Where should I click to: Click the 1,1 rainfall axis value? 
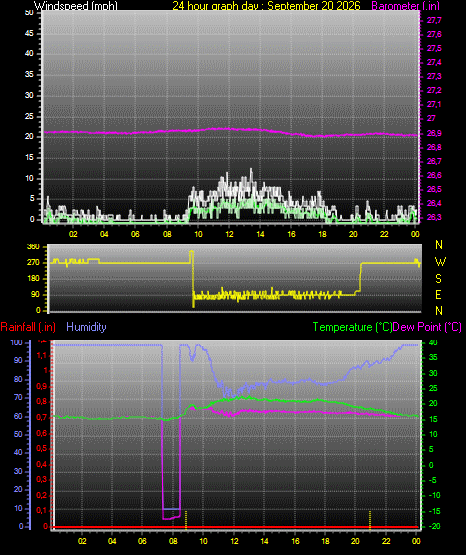pos(41,356)
